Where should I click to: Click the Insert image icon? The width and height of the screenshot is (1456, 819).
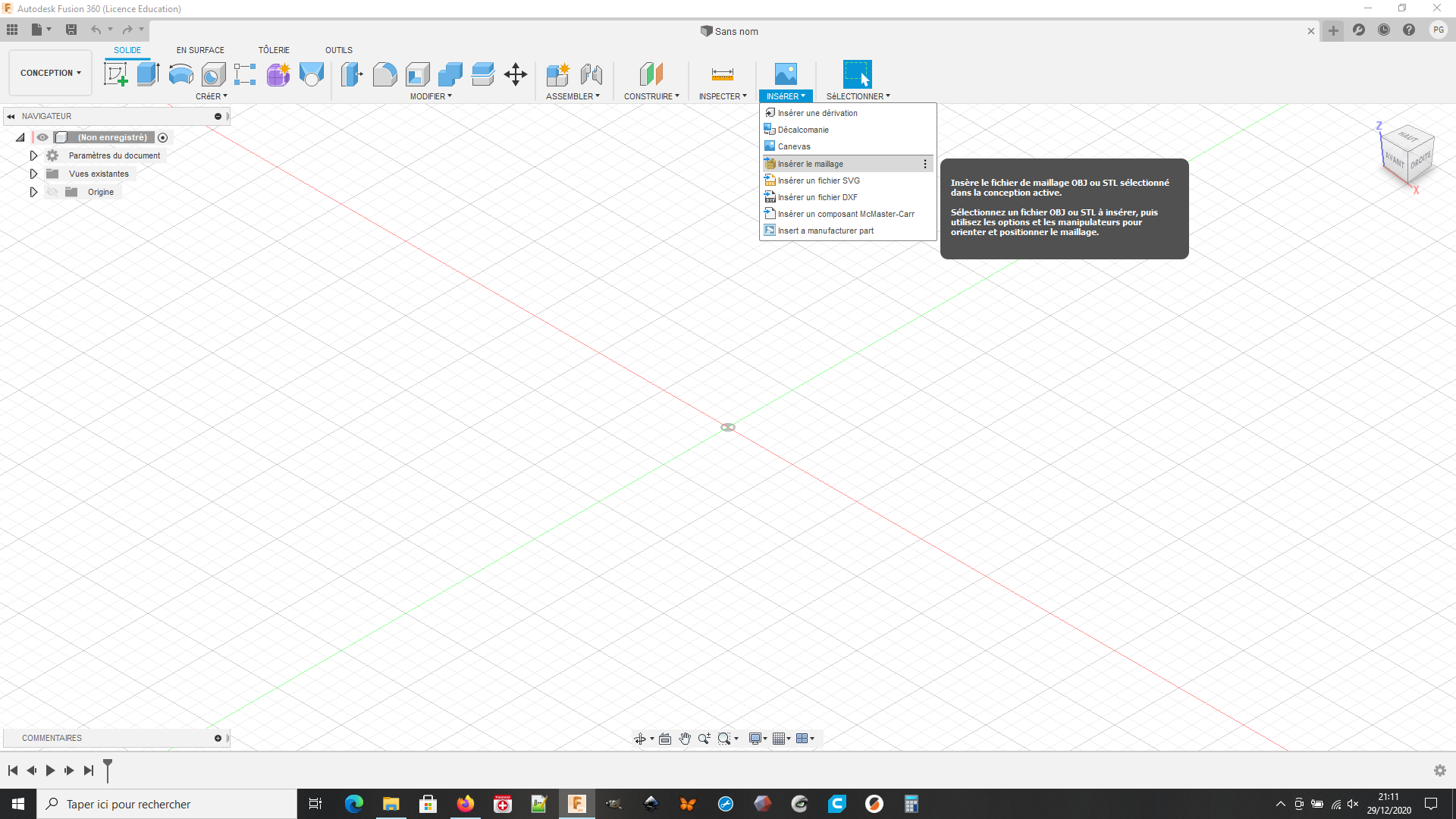point(786,74)
